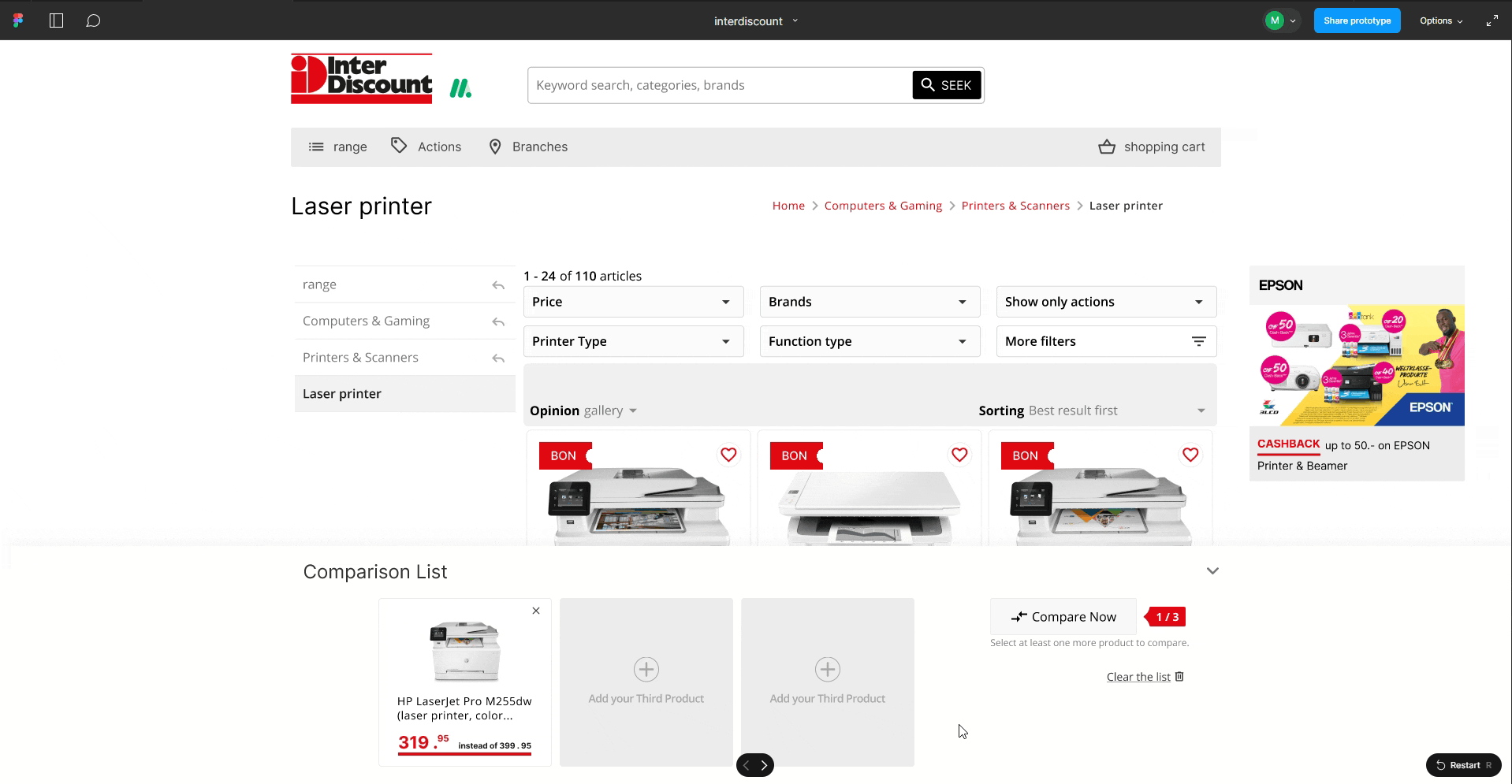This screenshot has height=784, width=1512.
Task: Toggle the Figma sidebar panel icon
Action: coord(56,20)
